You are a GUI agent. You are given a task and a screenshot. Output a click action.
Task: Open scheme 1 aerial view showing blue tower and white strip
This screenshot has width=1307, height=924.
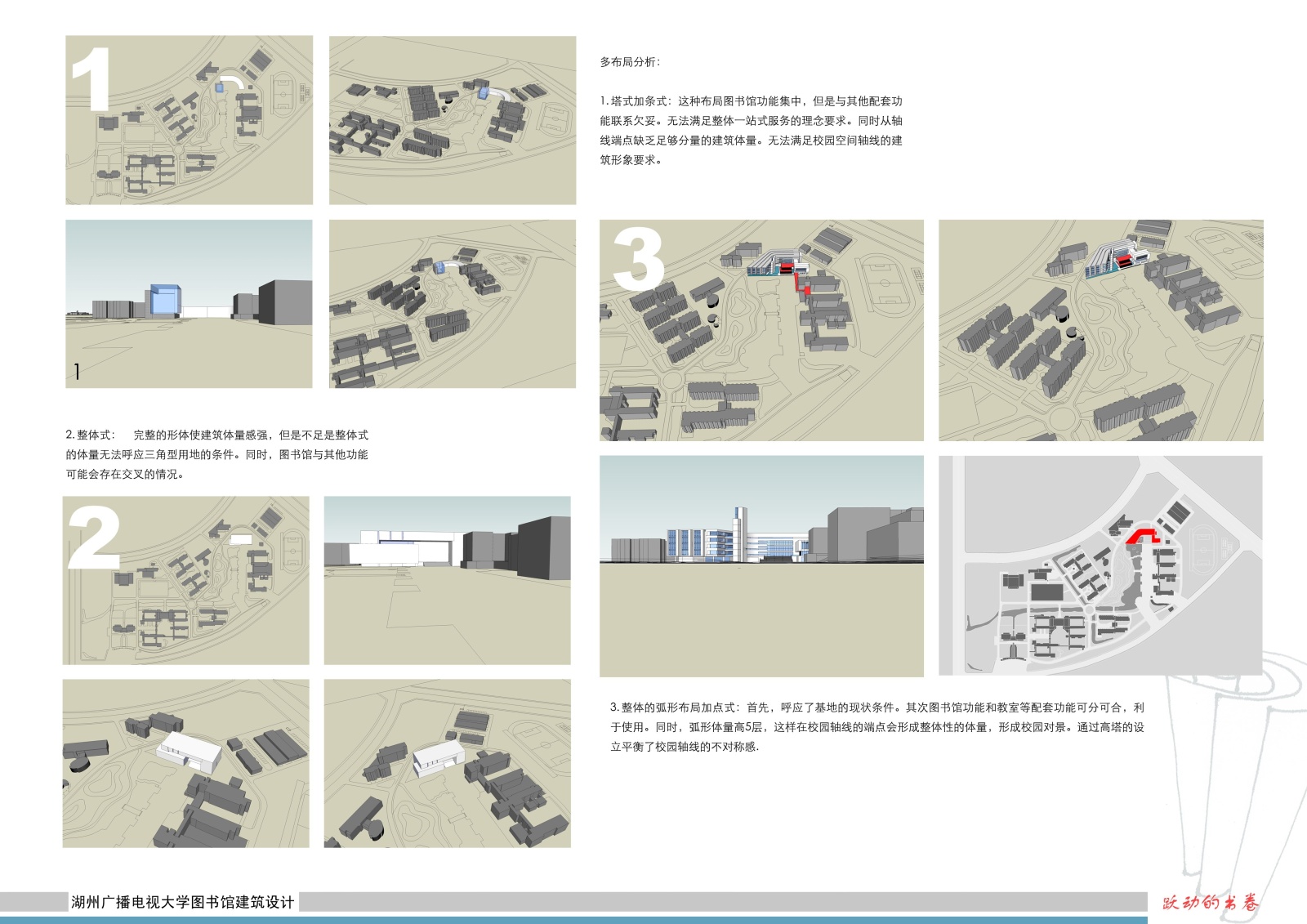click(x=453, y=120)
